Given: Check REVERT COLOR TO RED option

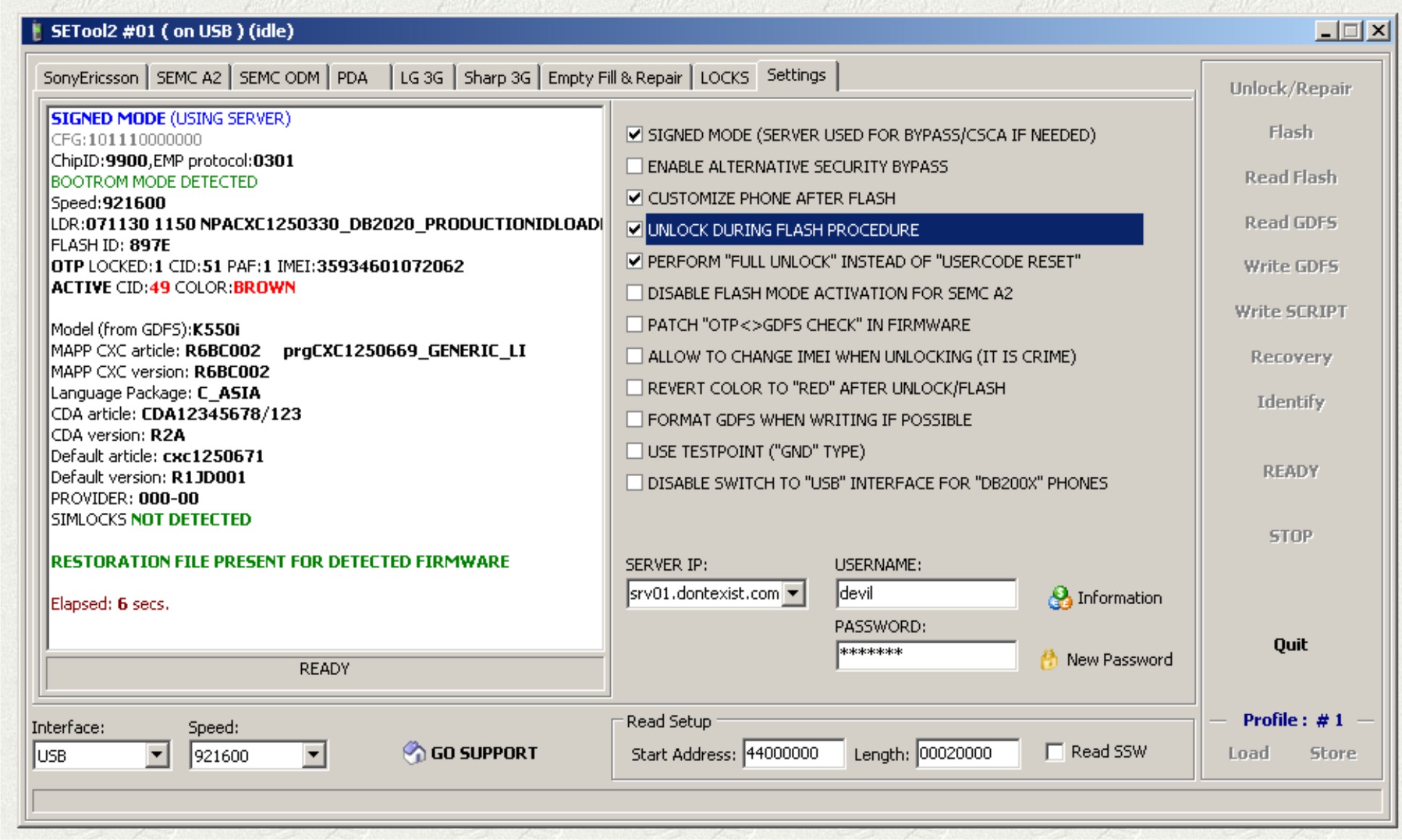Looking at the screenshot, I should 634,388.
